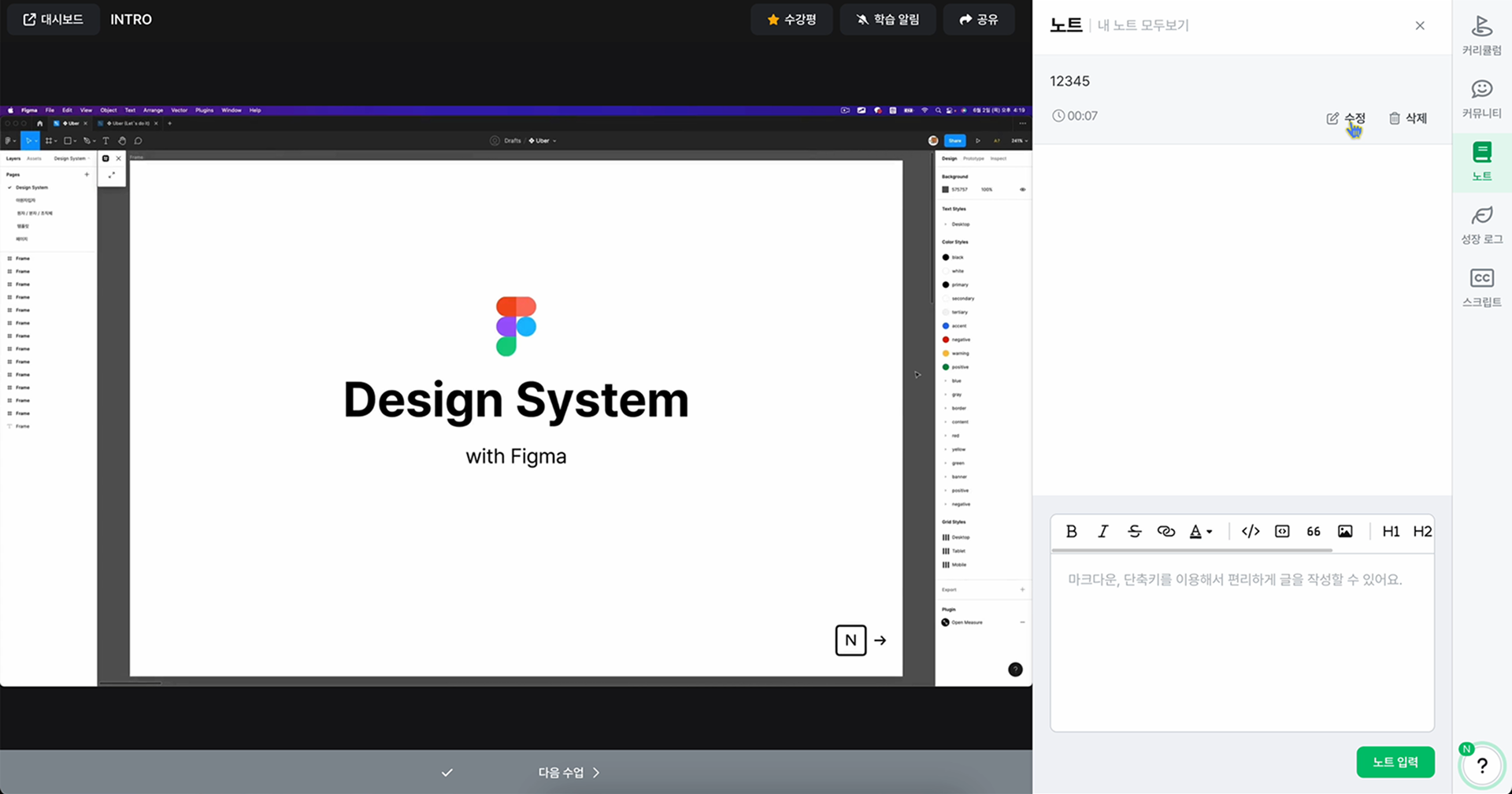Open the 수강평 review button
The image size is (1512, 794).
click(791, 20)
